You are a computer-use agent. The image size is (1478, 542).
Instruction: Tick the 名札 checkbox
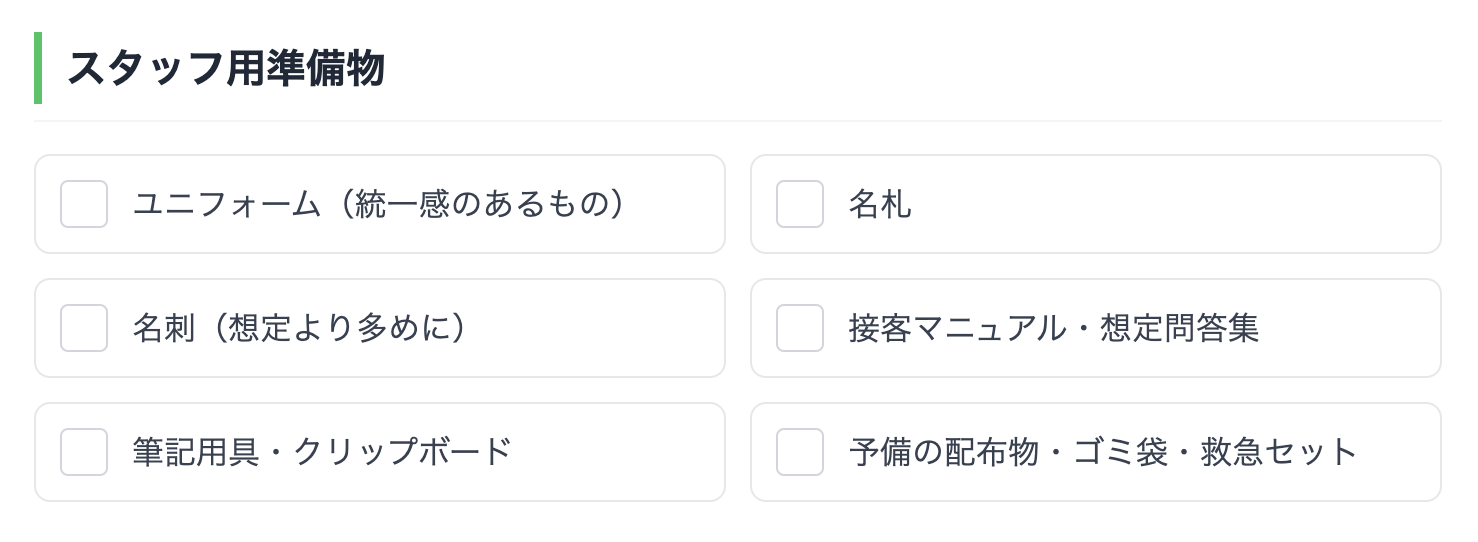(800, 204)
